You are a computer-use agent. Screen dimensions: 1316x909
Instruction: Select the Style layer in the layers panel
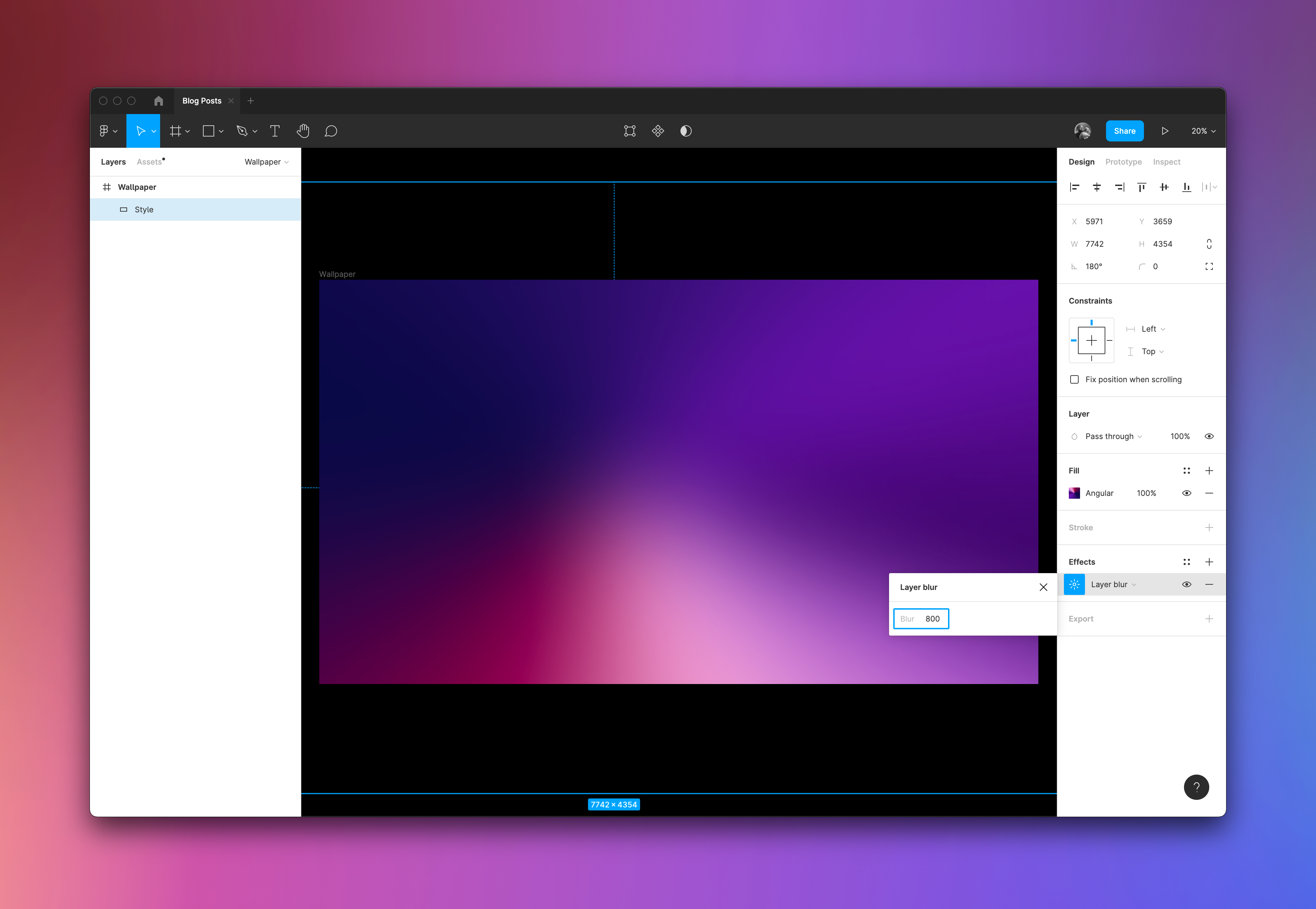pos(144,209)
